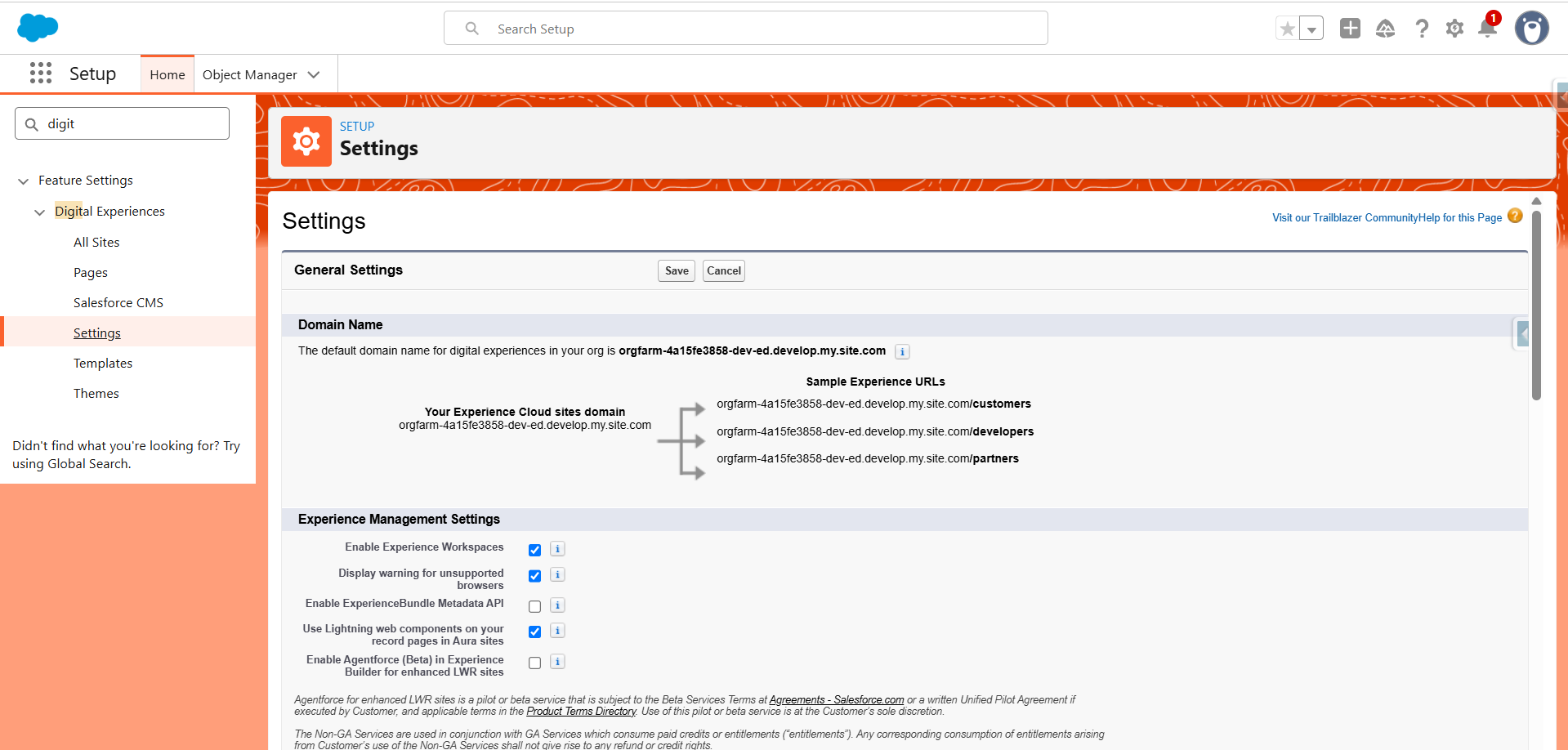
Task: Click the sample URL ending in 'customers'
Action: [x=873, y=404]
